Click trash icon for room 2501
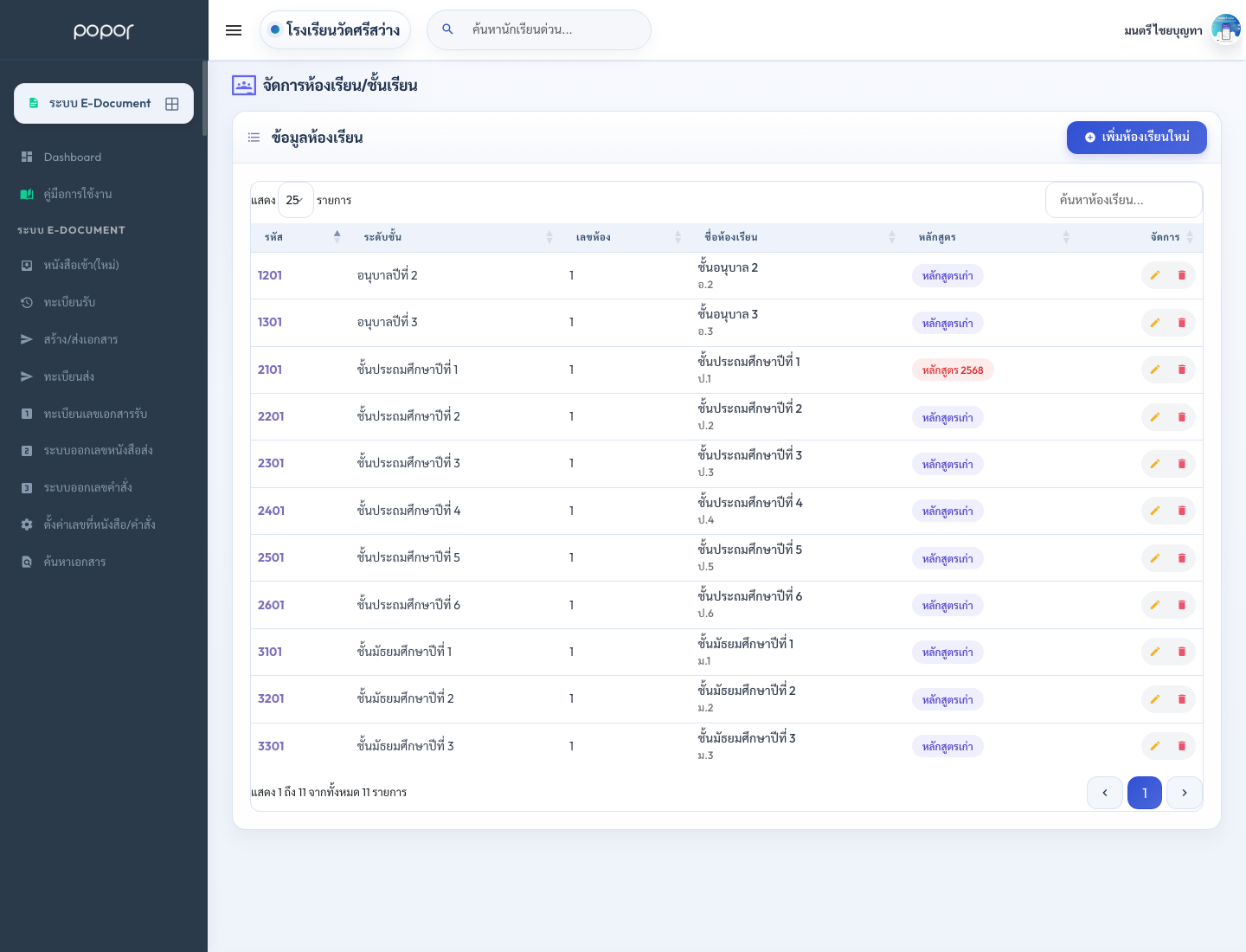Screen dimensions: 1246x952 point(1182,558)
